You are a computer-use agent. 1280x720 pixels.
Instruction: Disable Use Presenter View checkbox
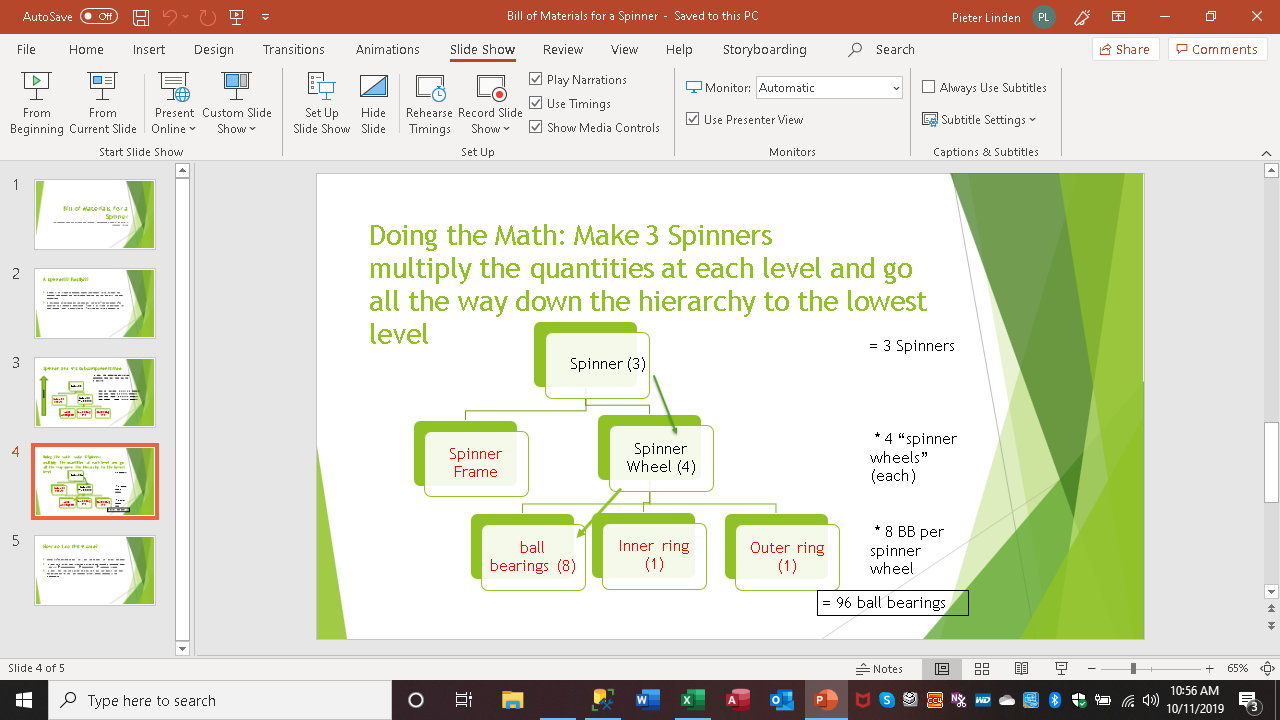pyautogui.click(x=693, y=120)
